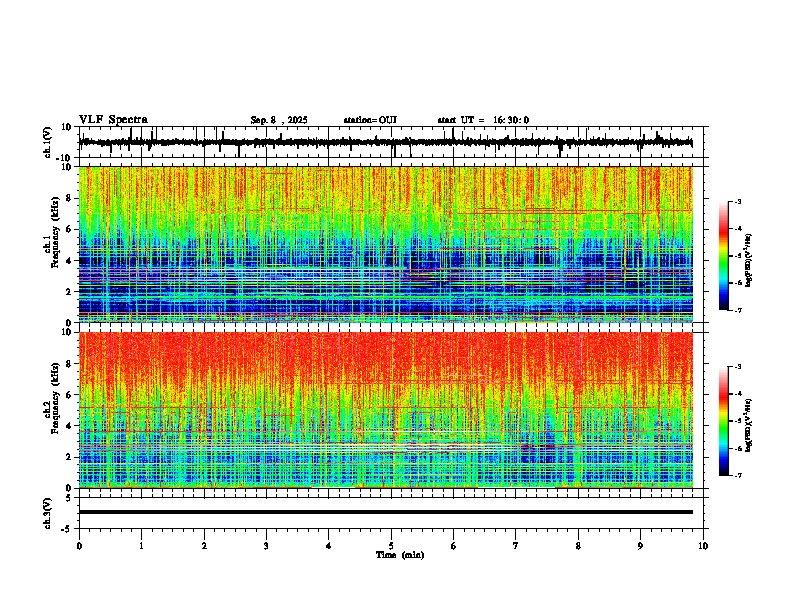Select the "start UT = 16:30:0" text
Image resolution: width=792 pixels, height=612 pixels.
[x=483, y=120]
